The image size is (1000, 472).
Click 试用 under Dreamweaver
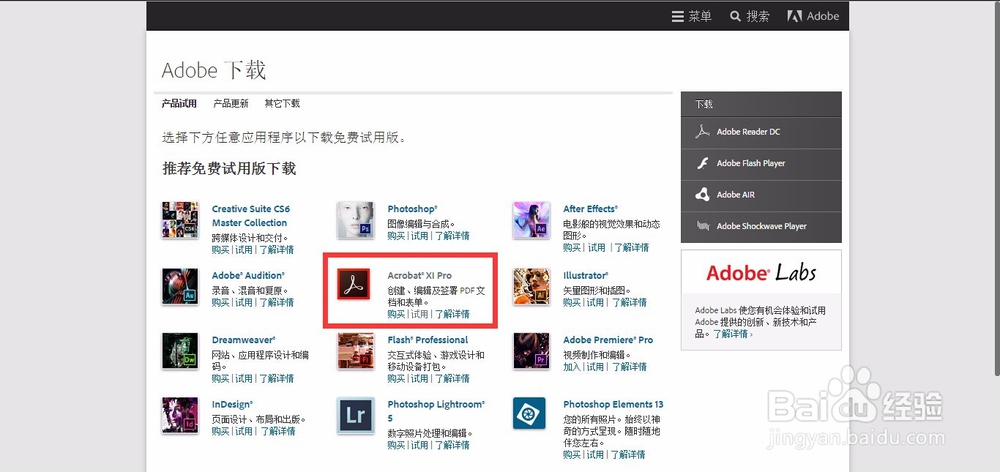[x=244, y=379]
